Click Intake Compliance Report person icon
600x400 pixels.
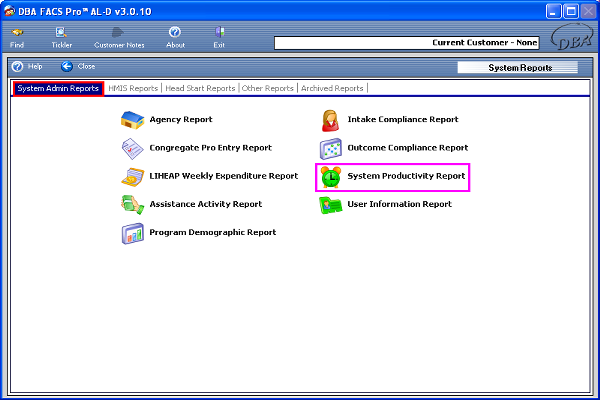[330, 120]
